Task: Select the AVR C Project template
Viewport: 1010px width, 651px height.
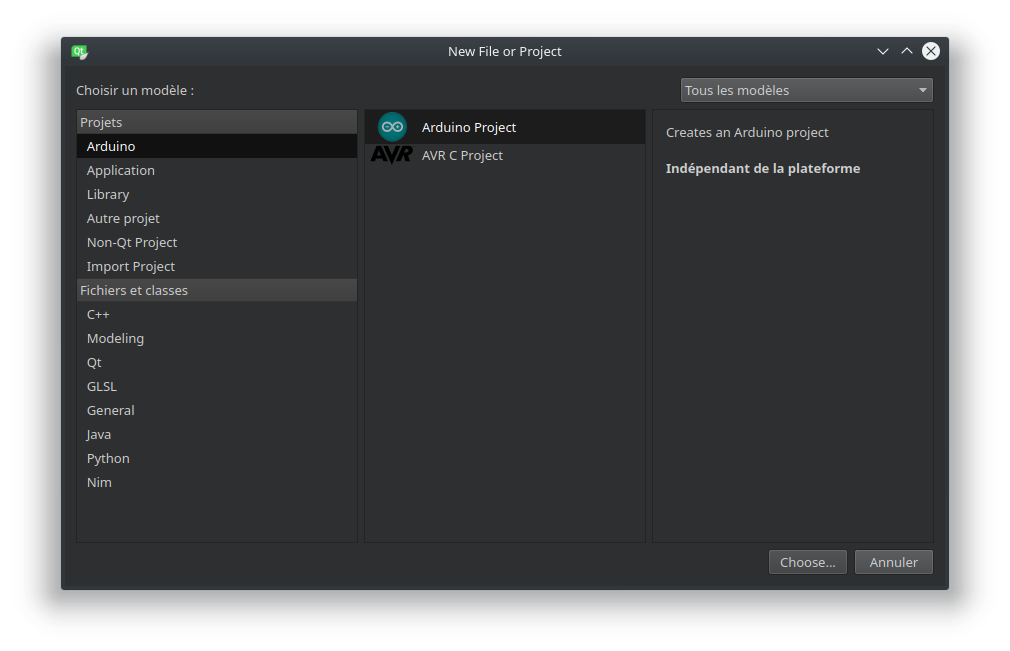Action: pyautogui.click(x=505, y=155)
